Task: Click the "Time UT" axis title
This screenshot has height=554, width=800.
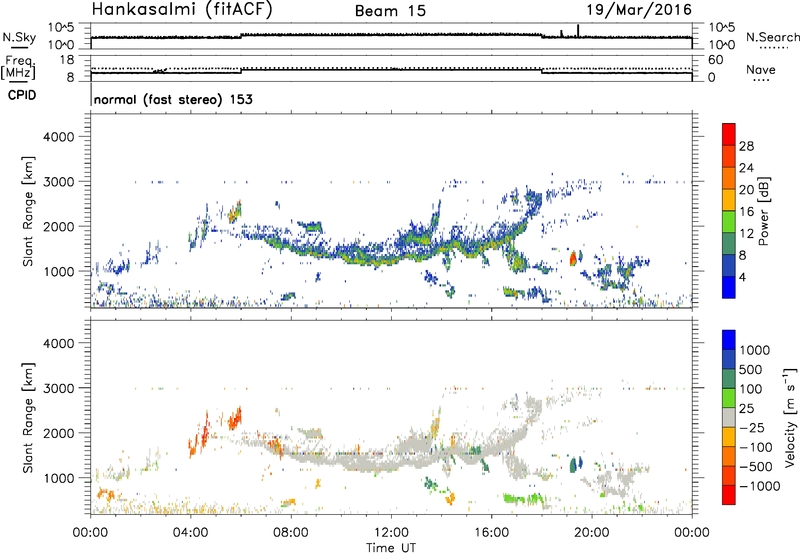Action: tap(391, 548)
